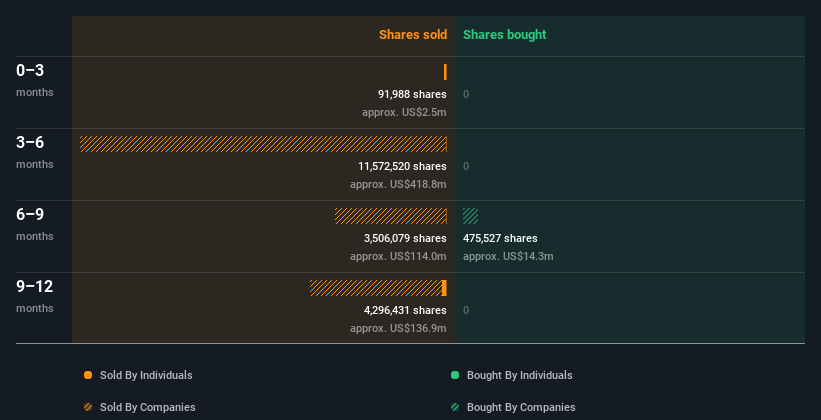Click the 11,572,520 shares value
Screen dimensions: 821x420
(x=402, y=167)
